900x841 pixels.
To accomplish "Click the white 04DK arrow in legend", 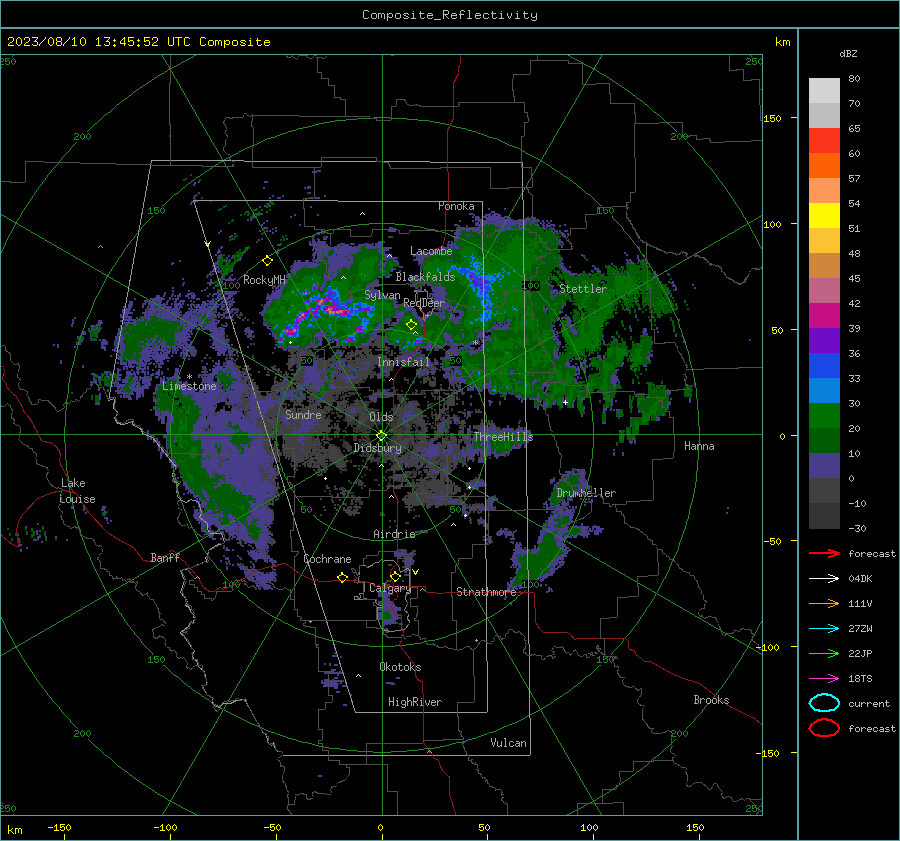I will (824, 578).
